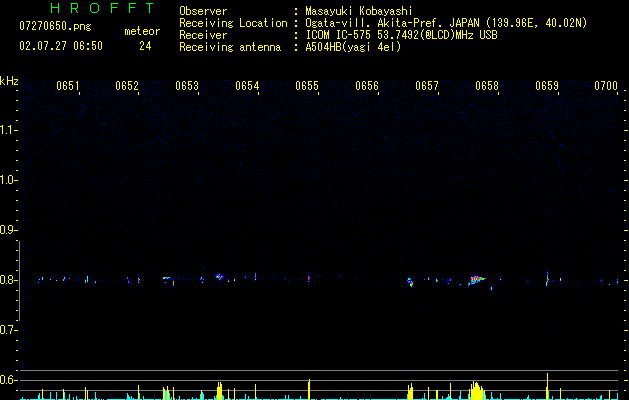Click the 0657 time axis label
This screenshot has height=400, width=629.
coord(427,86)
